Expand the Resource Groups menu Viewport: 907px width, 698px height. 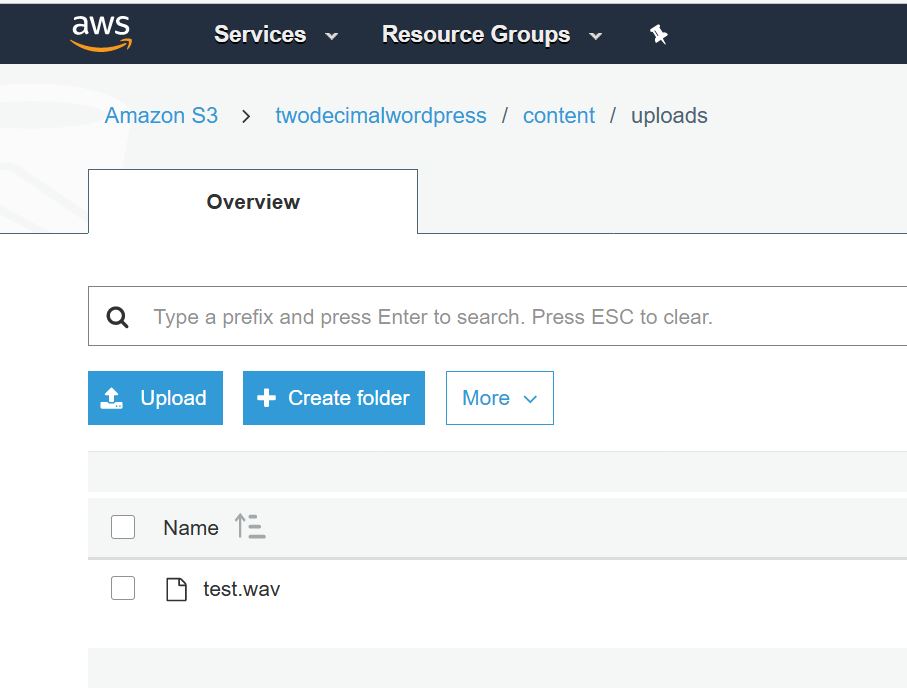point(492,35)
